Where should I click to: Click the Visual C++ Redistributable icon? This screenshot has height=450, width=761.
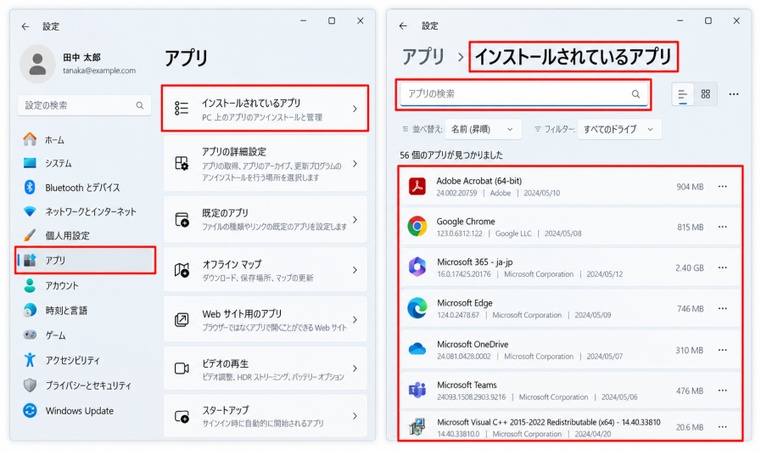[x=417, y=427]
